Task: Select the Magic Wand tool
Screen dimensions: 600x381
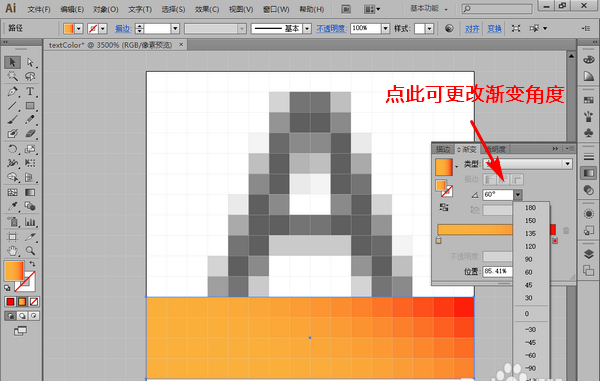Action: pos(12,76)
